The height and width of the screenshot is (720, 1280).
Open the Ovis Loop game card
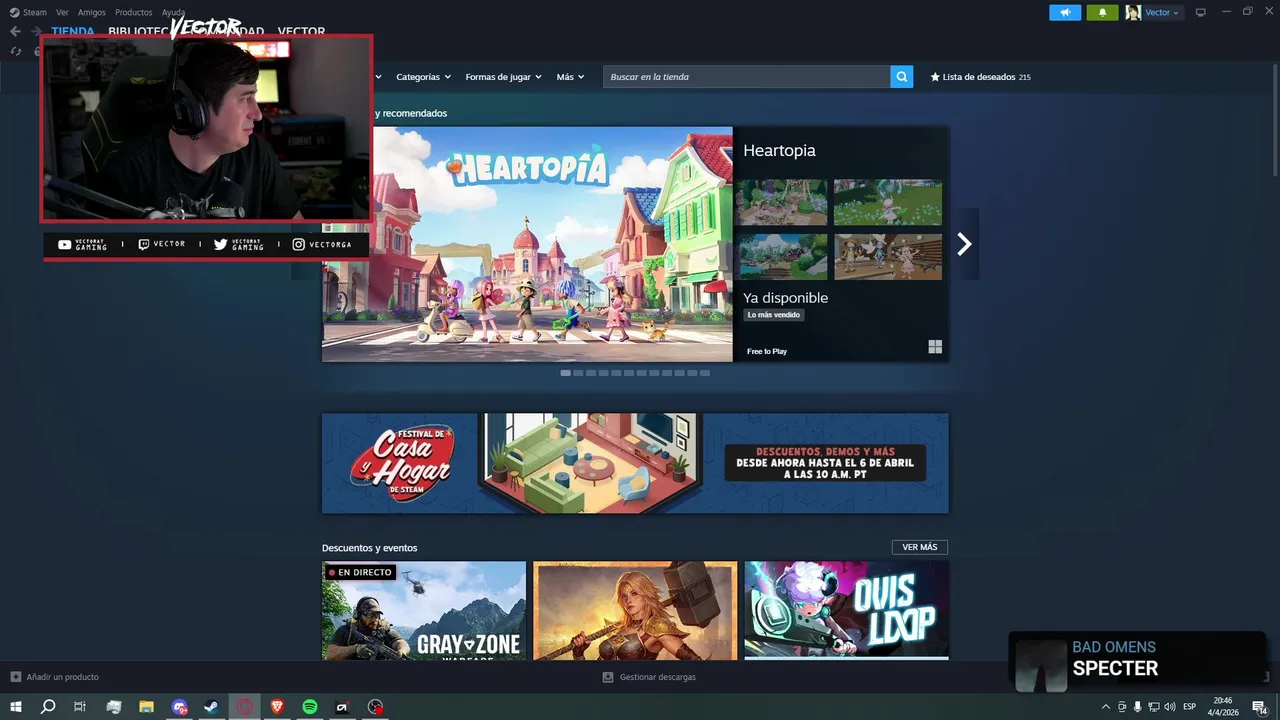point(847,610)
